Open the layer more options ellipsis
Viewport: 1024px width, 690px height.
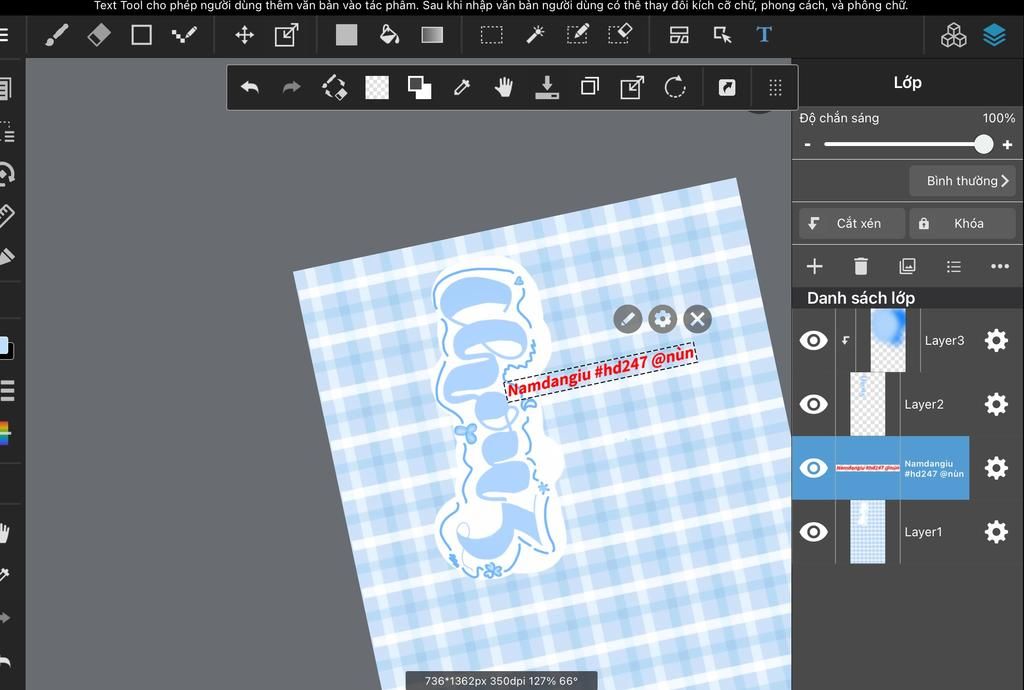(1000, 266)
